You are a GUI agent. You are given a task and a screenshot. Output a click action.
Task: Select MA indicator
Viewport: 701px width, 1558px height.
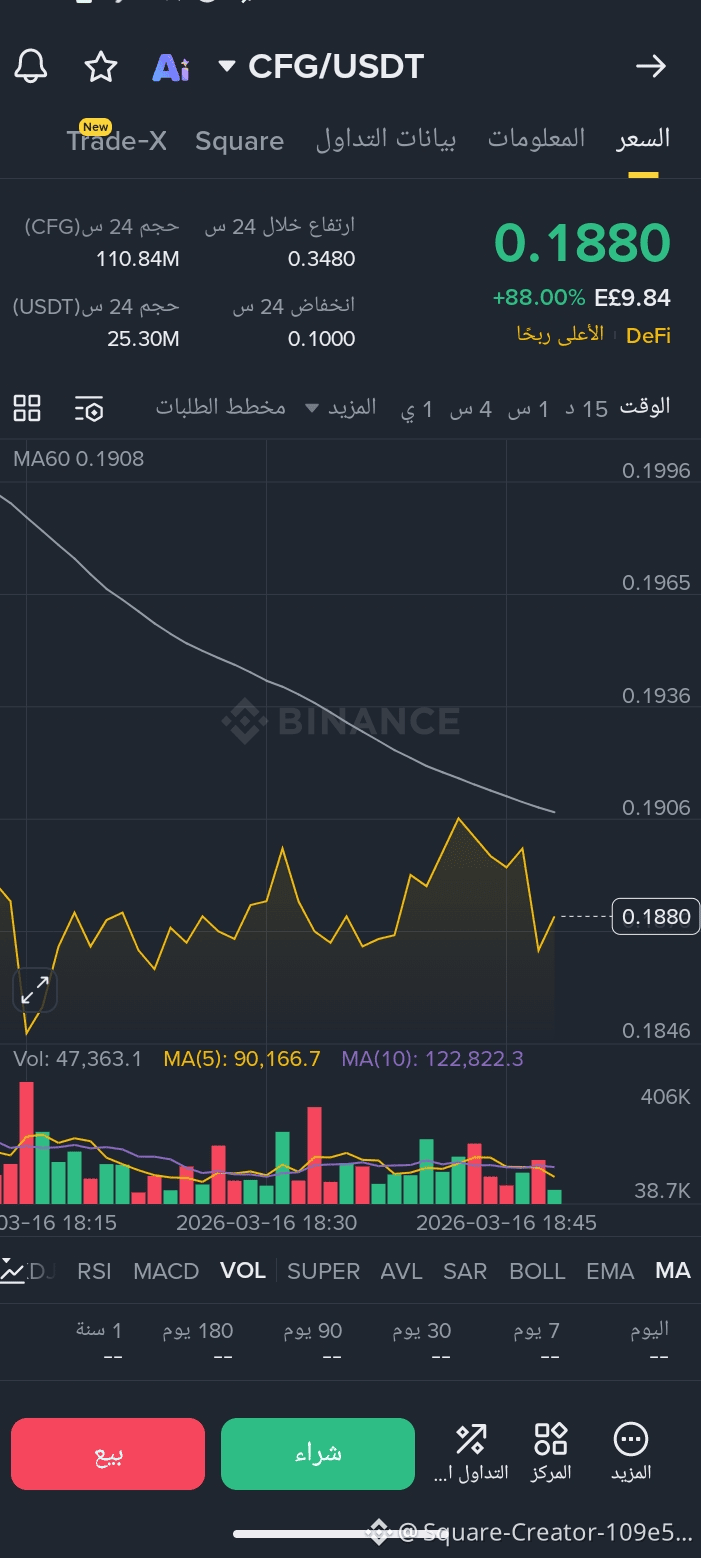tap(673, 1270)
